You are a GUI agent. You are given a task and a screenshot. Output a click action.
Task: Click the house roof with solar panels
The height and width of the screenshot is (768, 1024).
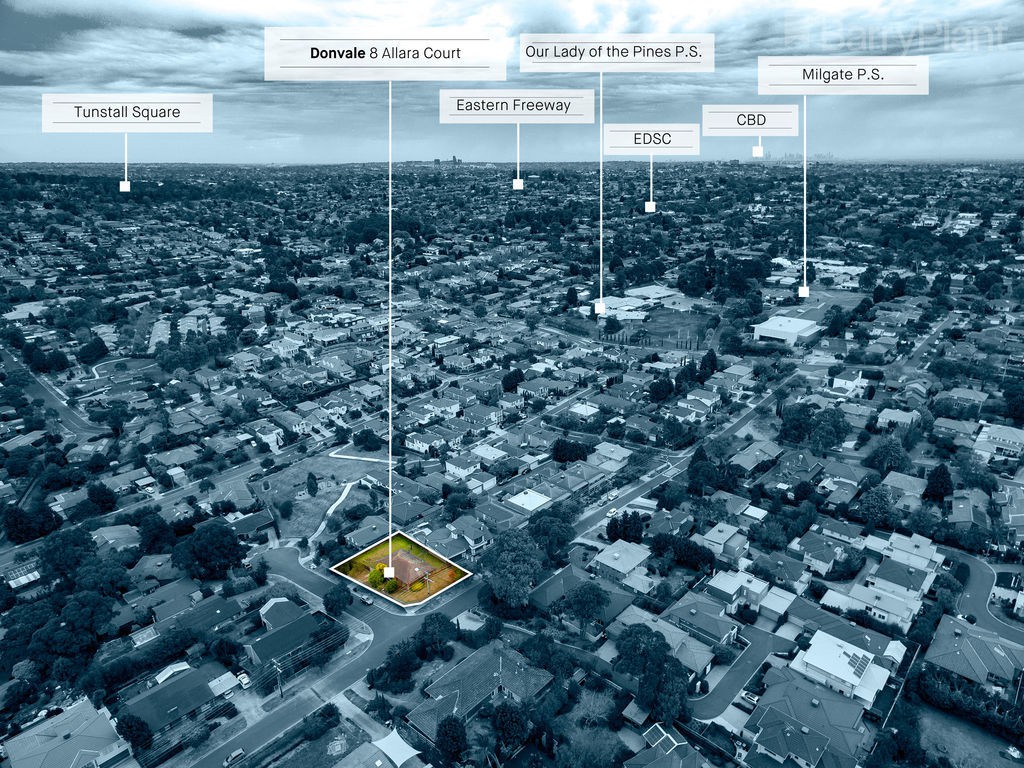pyautogui.click(x=840, y=665)
